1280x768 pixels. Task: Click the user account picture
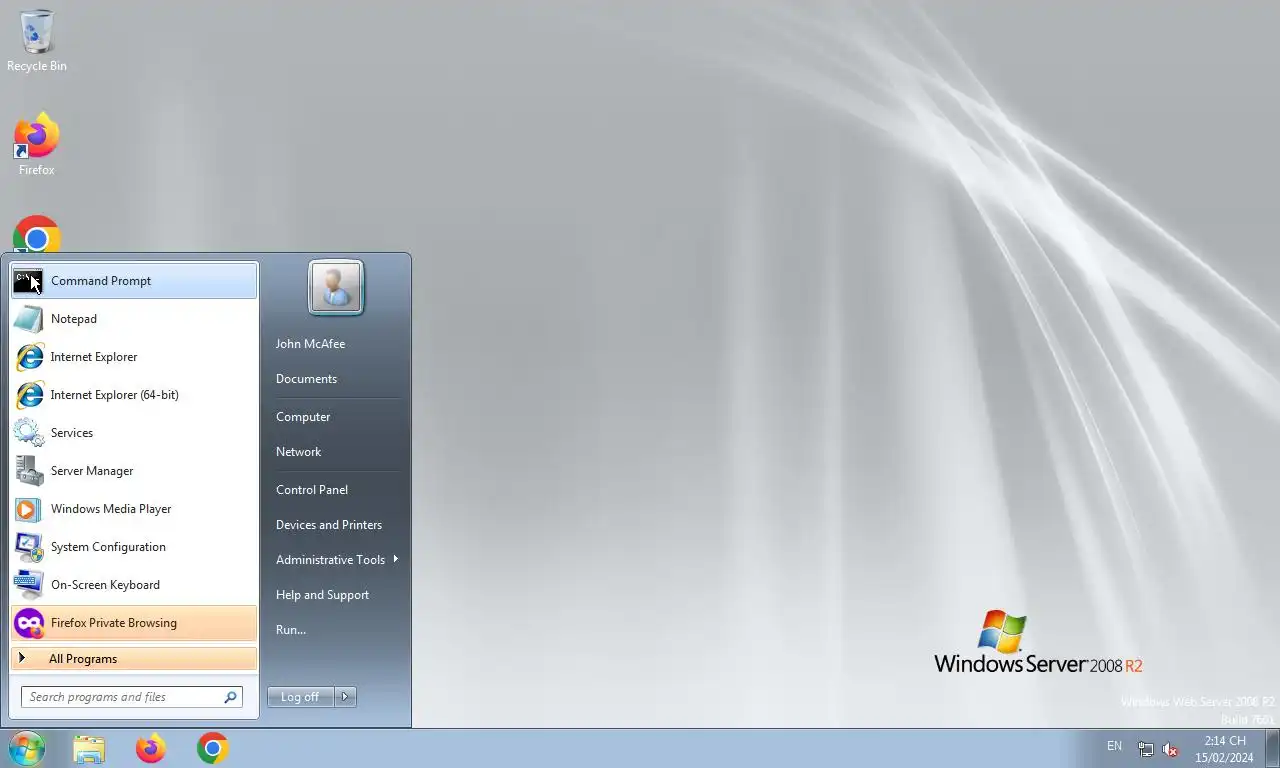pyautogui.click(x=336, y=287)
